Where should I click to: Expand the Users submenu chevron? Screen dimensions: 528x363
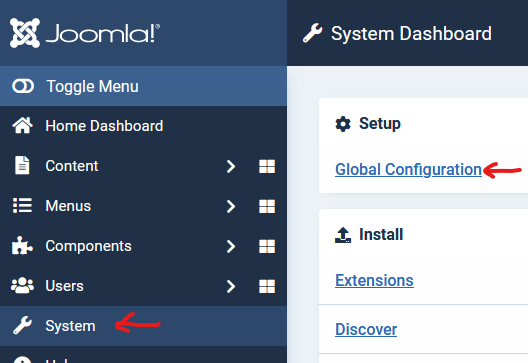[x=231, y=287]
